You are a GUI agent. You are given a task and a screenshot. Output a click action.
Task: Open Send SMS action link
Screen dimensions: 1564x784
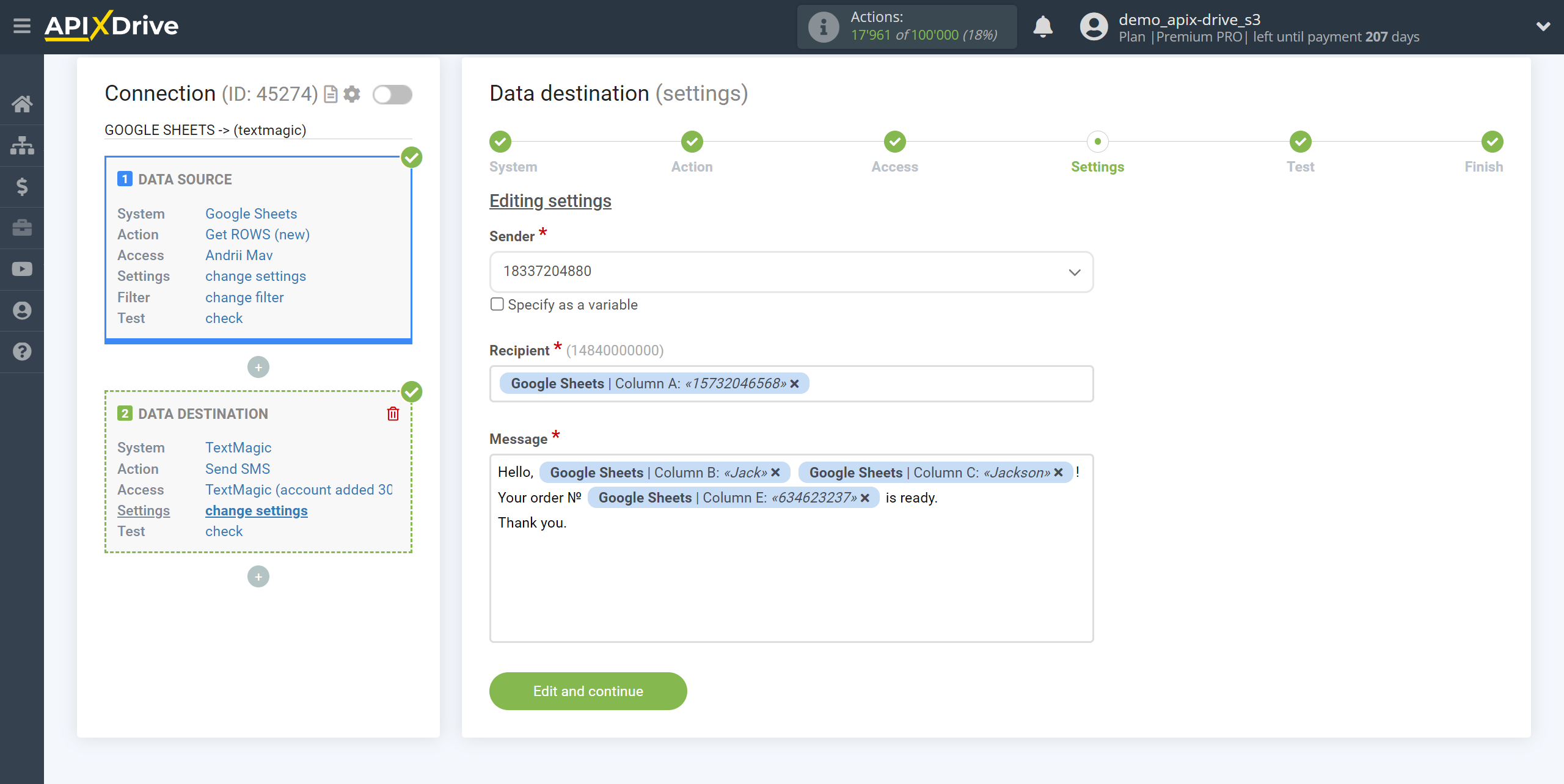(x=238, y=469)
